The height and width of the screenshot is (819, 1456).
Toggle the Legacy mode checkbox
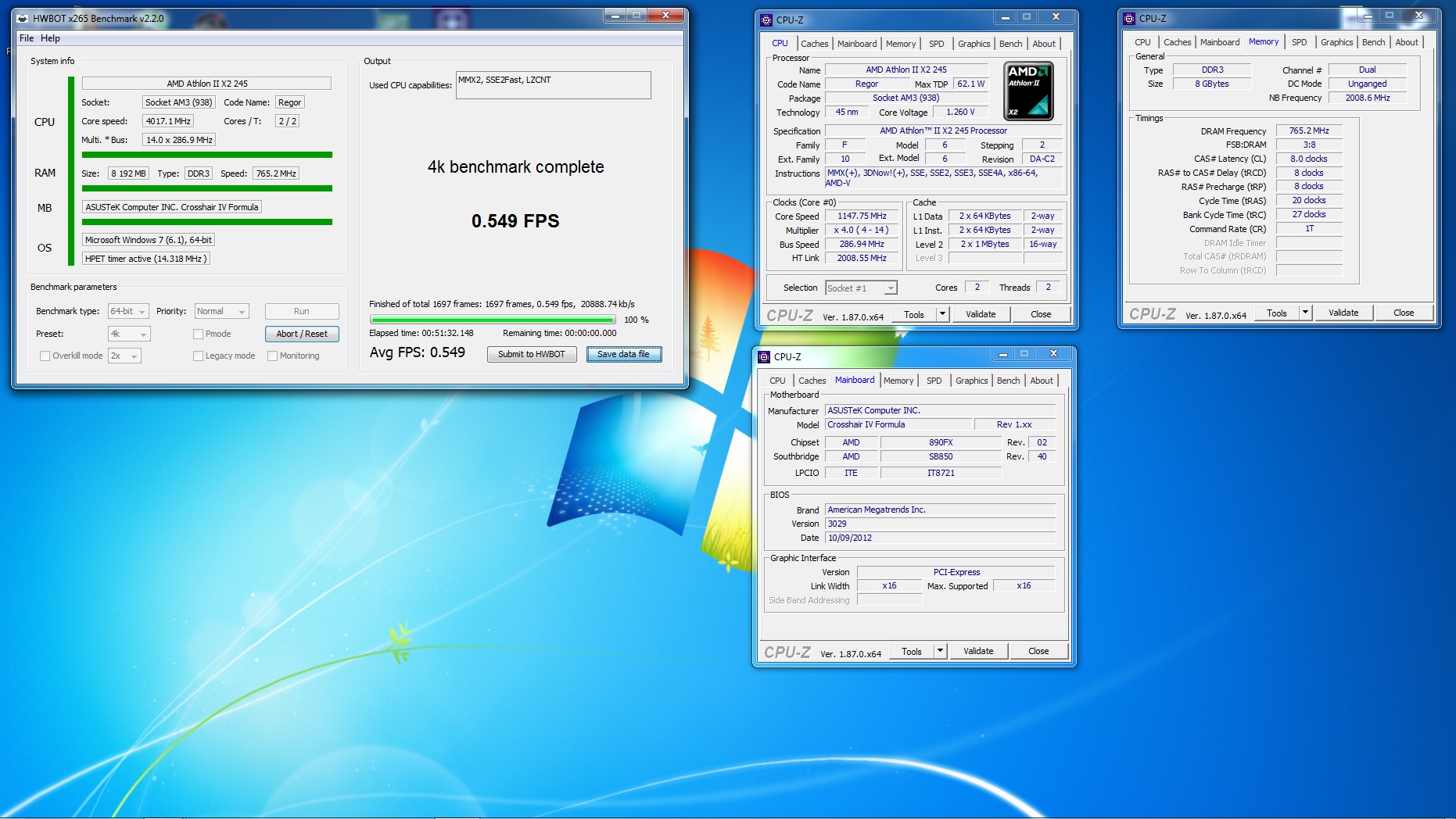[x=198, y=356]
